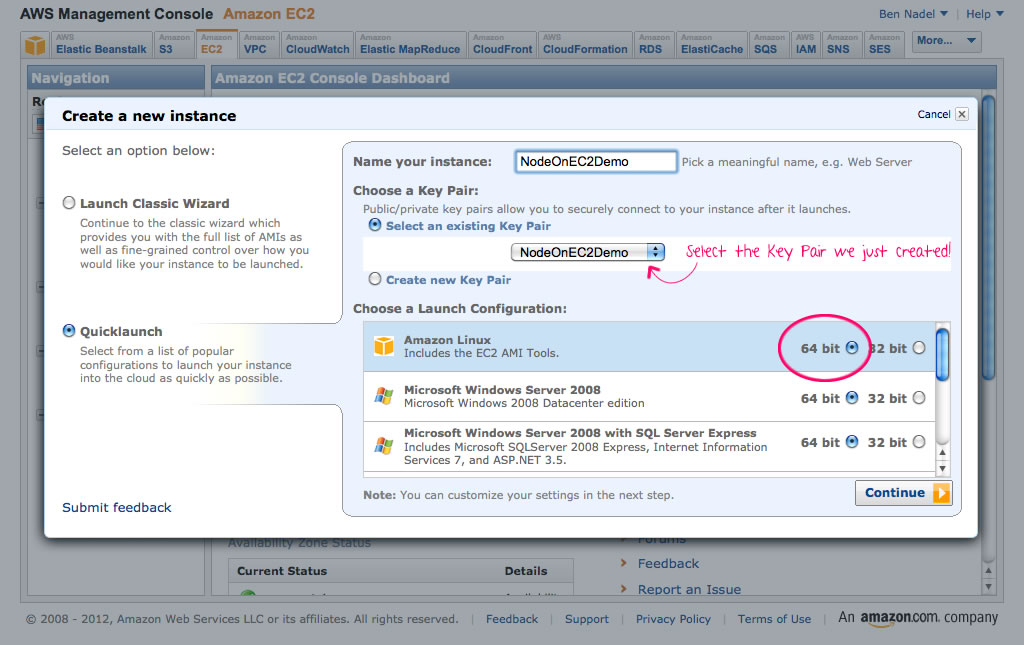
Task: Click the Details column header
Action: pyautogui.click(x=526, y=571)
